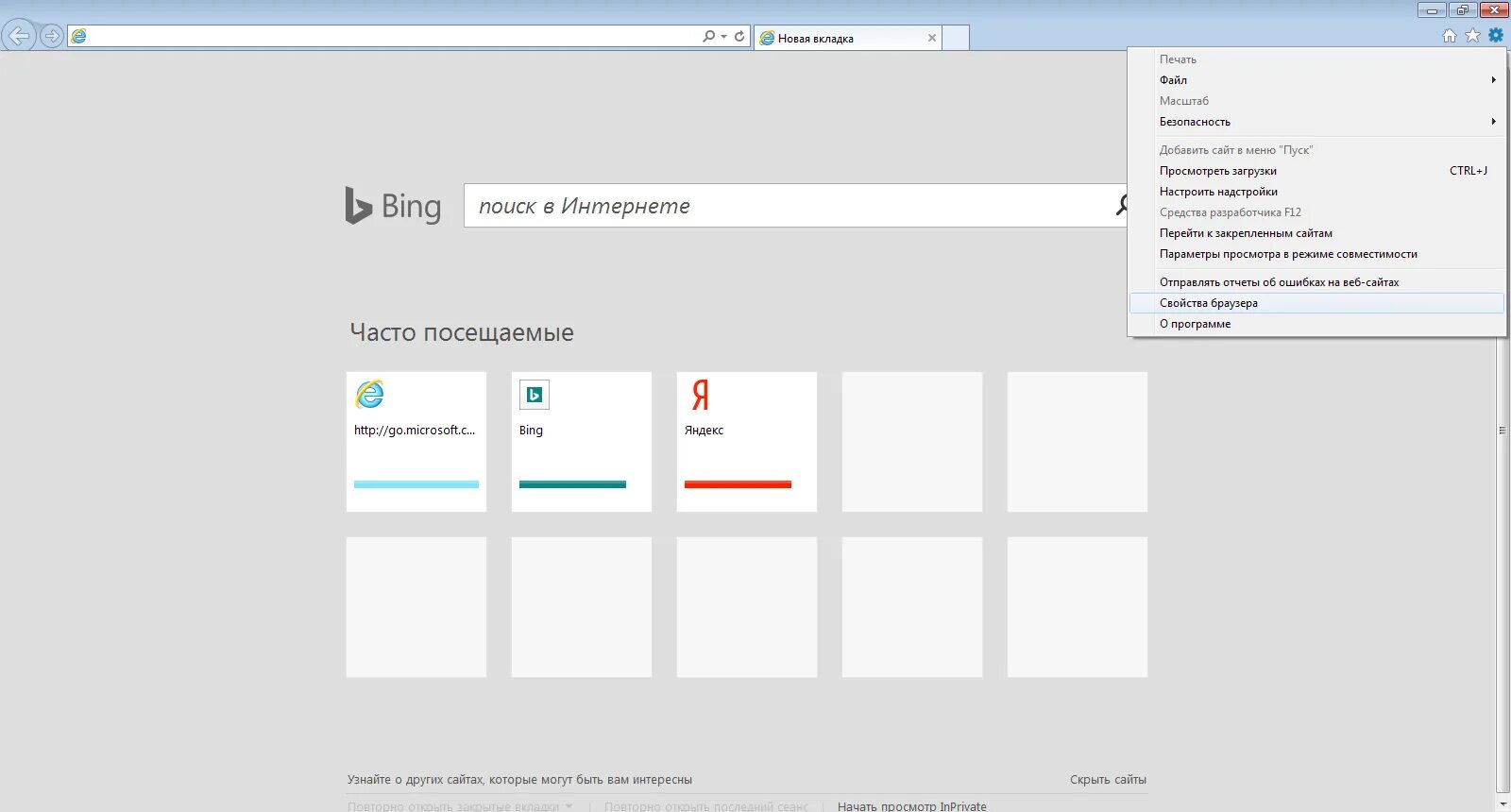Choose Перейти к закрепленным сайтам

coord(1316,233)
